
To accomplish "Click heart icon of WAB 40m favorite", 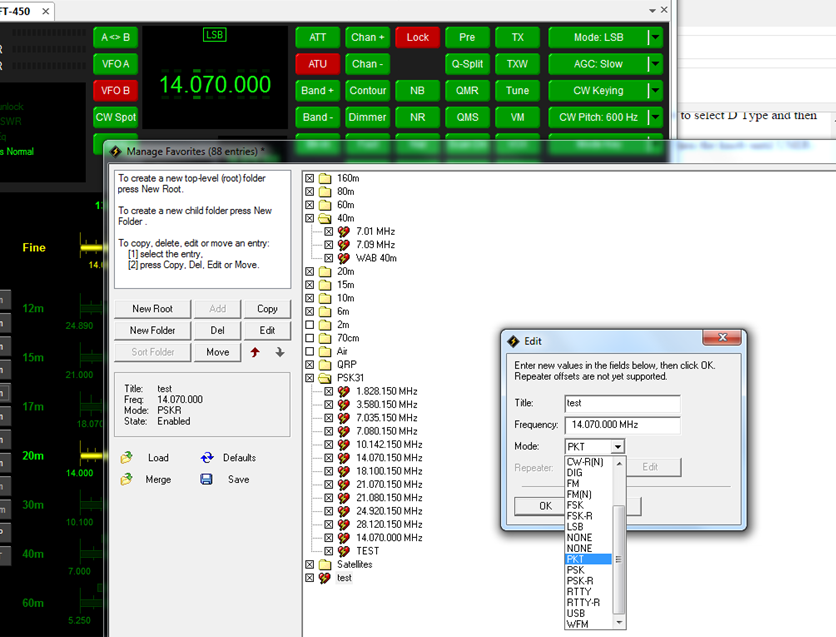I will click(x=344, y=258).
